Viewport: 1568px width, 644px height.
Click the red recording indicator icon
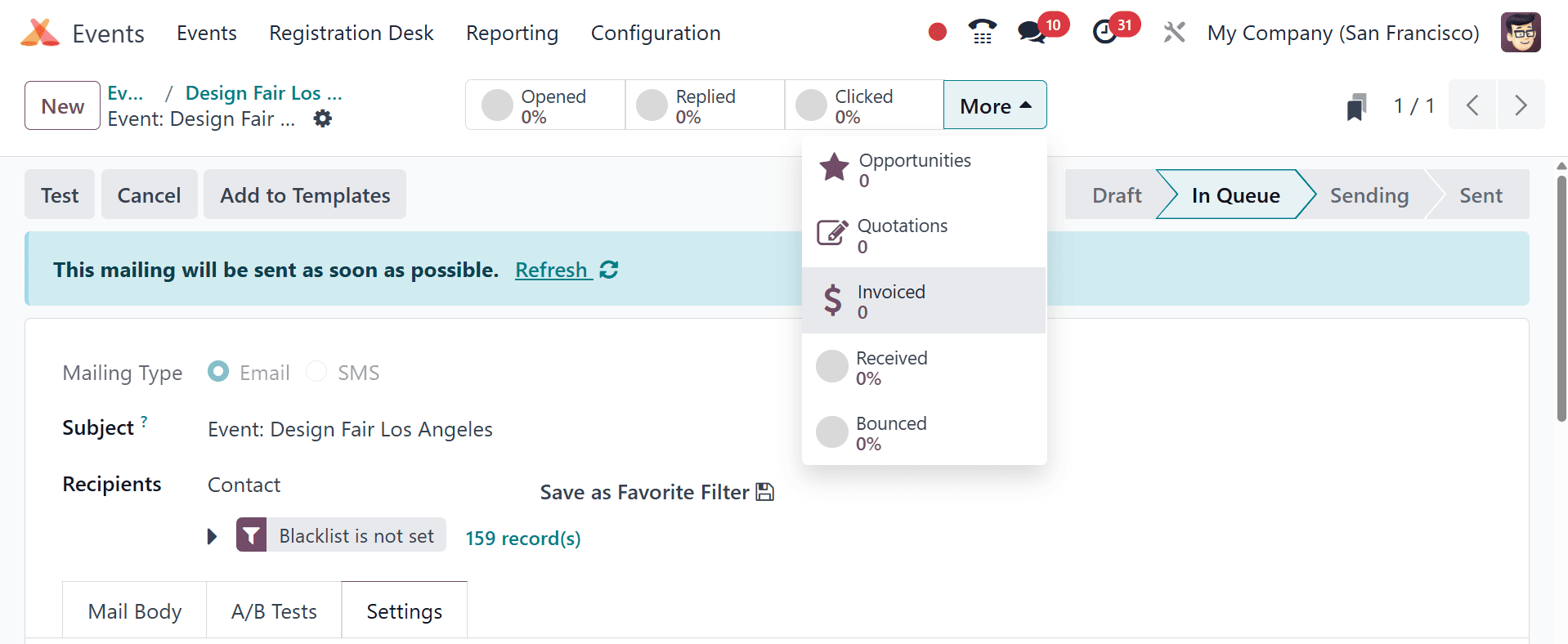(x=937, y=33)
